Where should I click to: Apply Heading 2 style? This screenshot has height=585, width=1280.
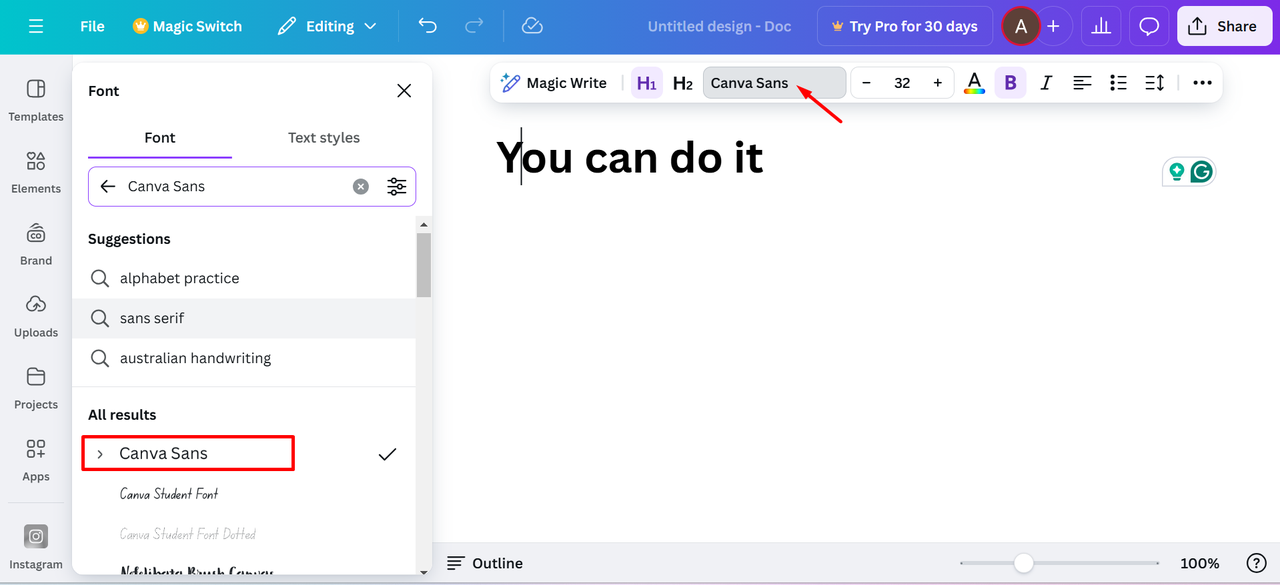pos(683,83)
